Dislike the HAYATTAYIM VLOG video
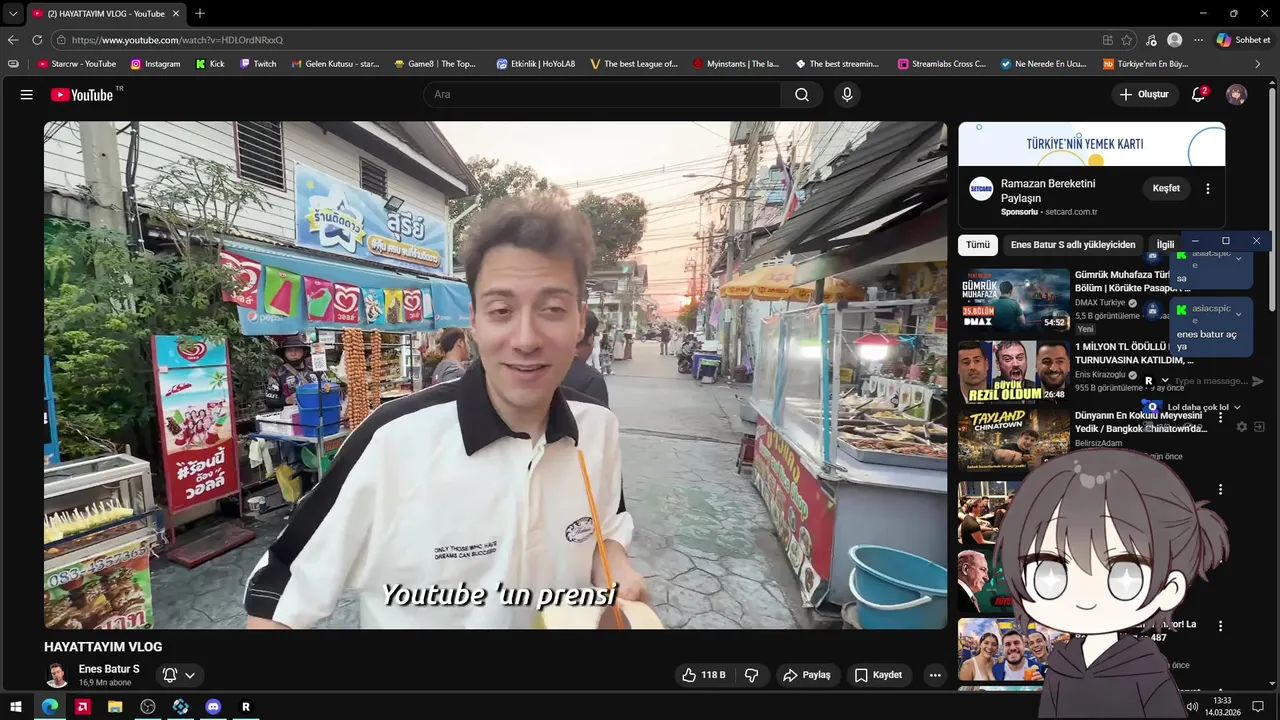The image size is (1280, 720). pos(751,675)
